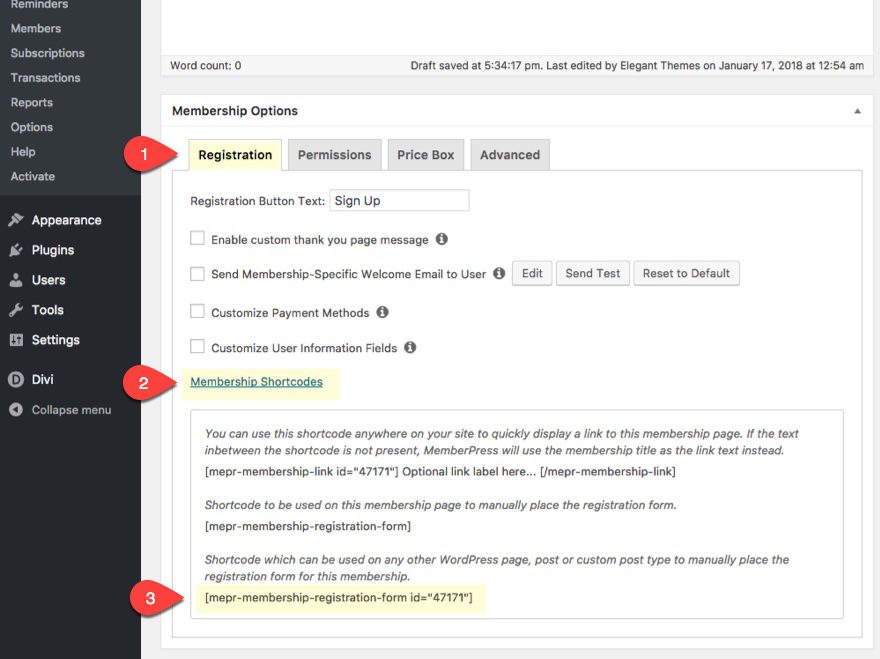Collapse the Membership Options panel arrow
This screenshot has height=659, width=880.
pos(858,111)
